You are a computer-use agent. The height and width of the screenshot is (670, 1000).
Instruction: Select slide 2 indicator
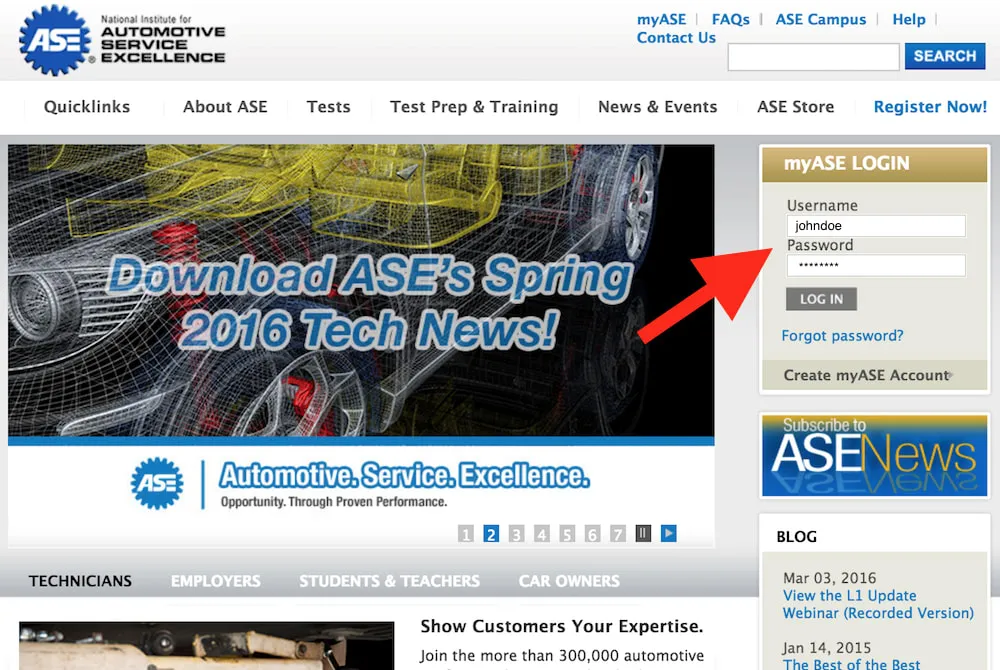pos(491,534)
